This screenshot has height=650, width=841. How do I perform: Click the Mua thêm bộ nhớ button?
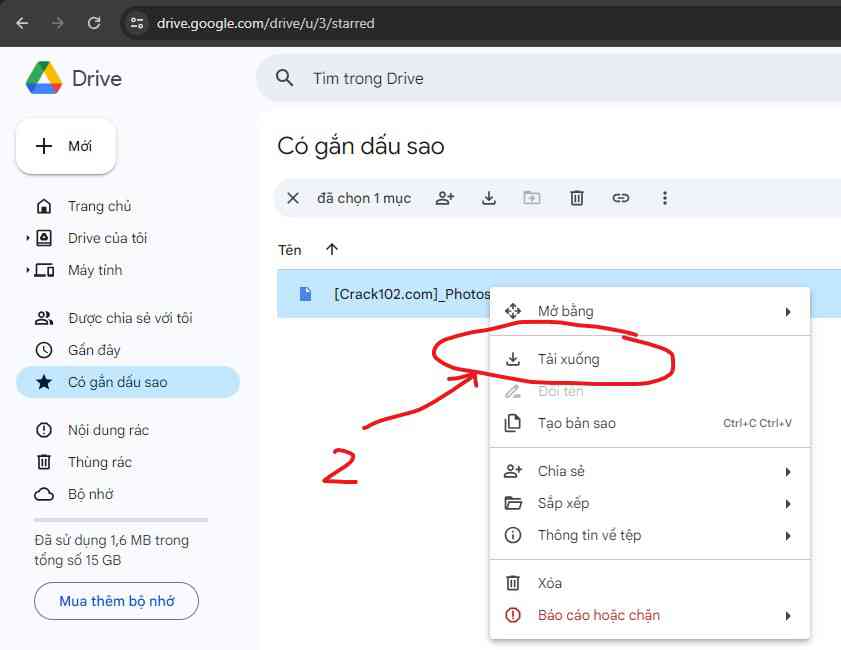[116, 601]
